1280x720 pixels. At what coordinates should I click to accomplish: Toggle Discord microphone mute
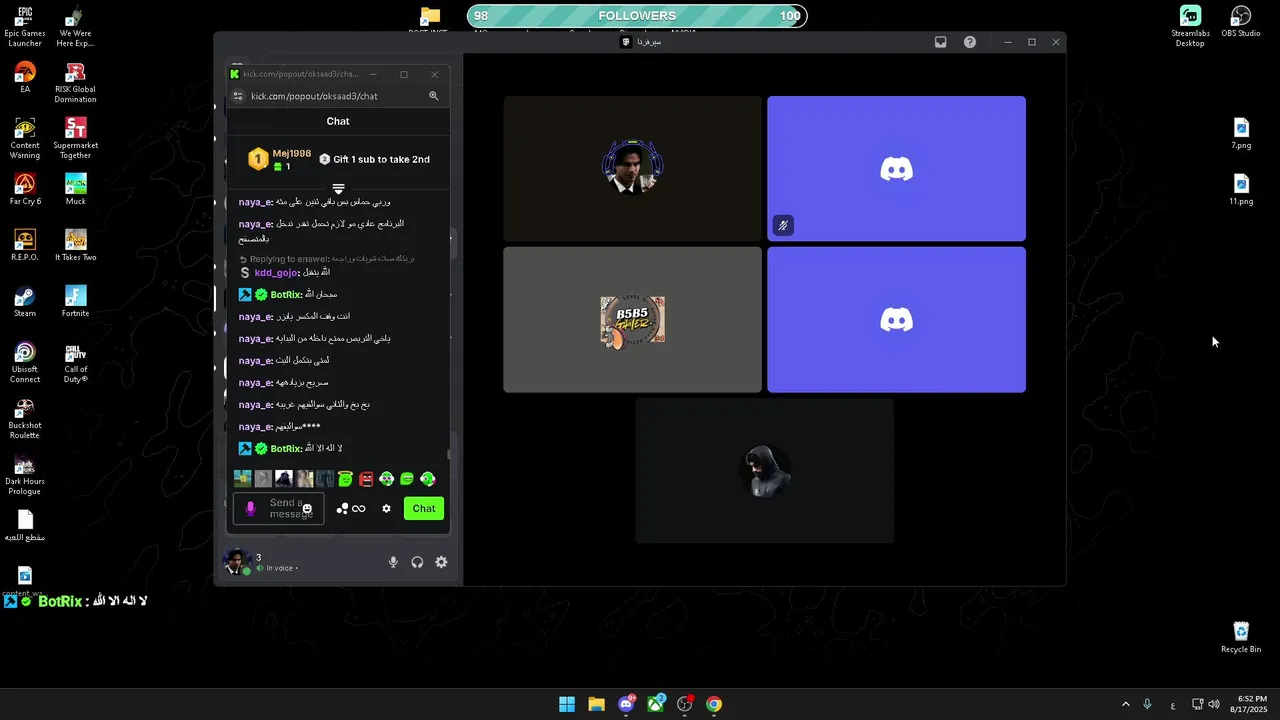coord(393,562)
